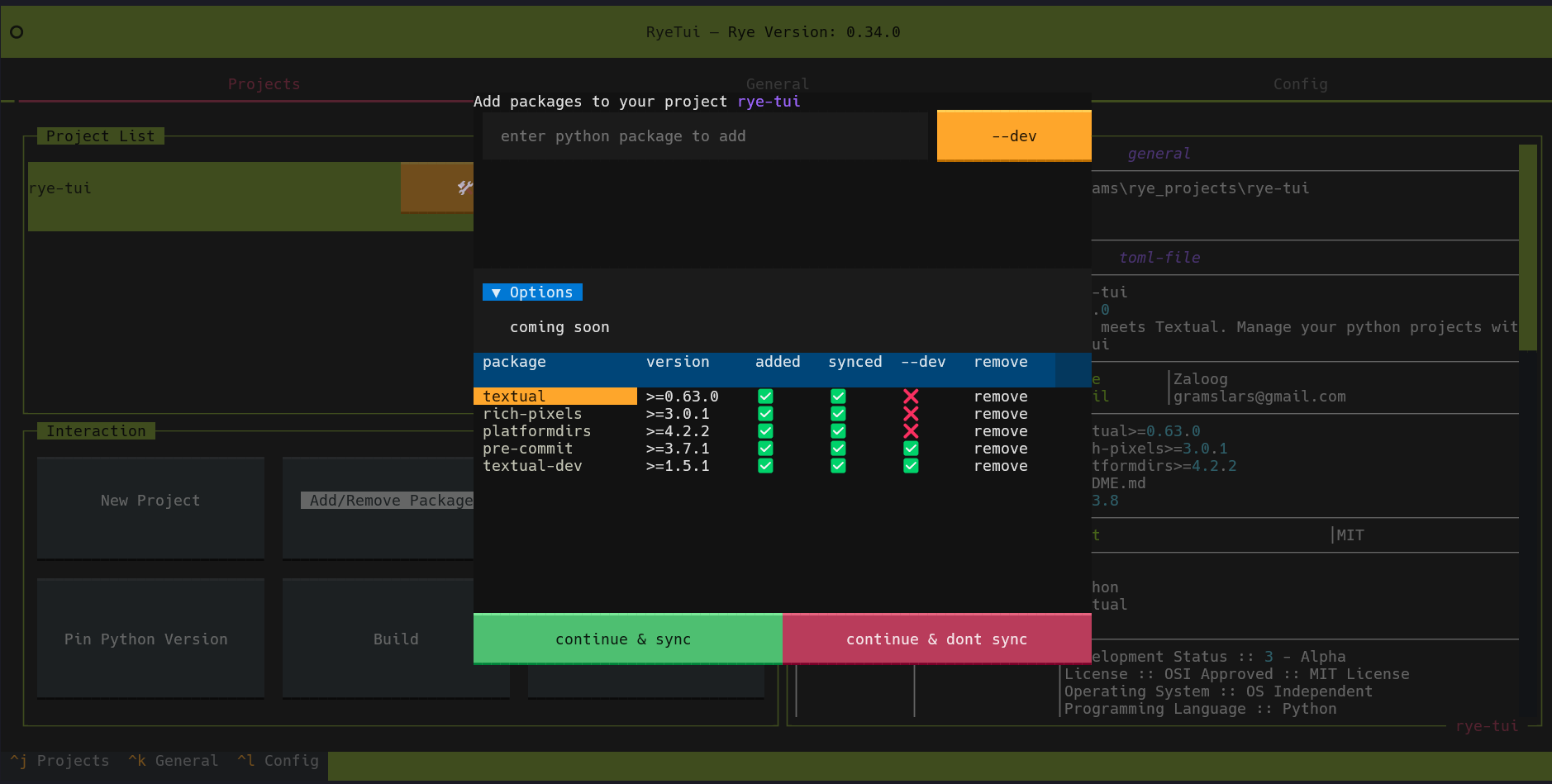1552x784 pixels.
Task: Click the 'coming soon' options text
Action: (559, 327)
